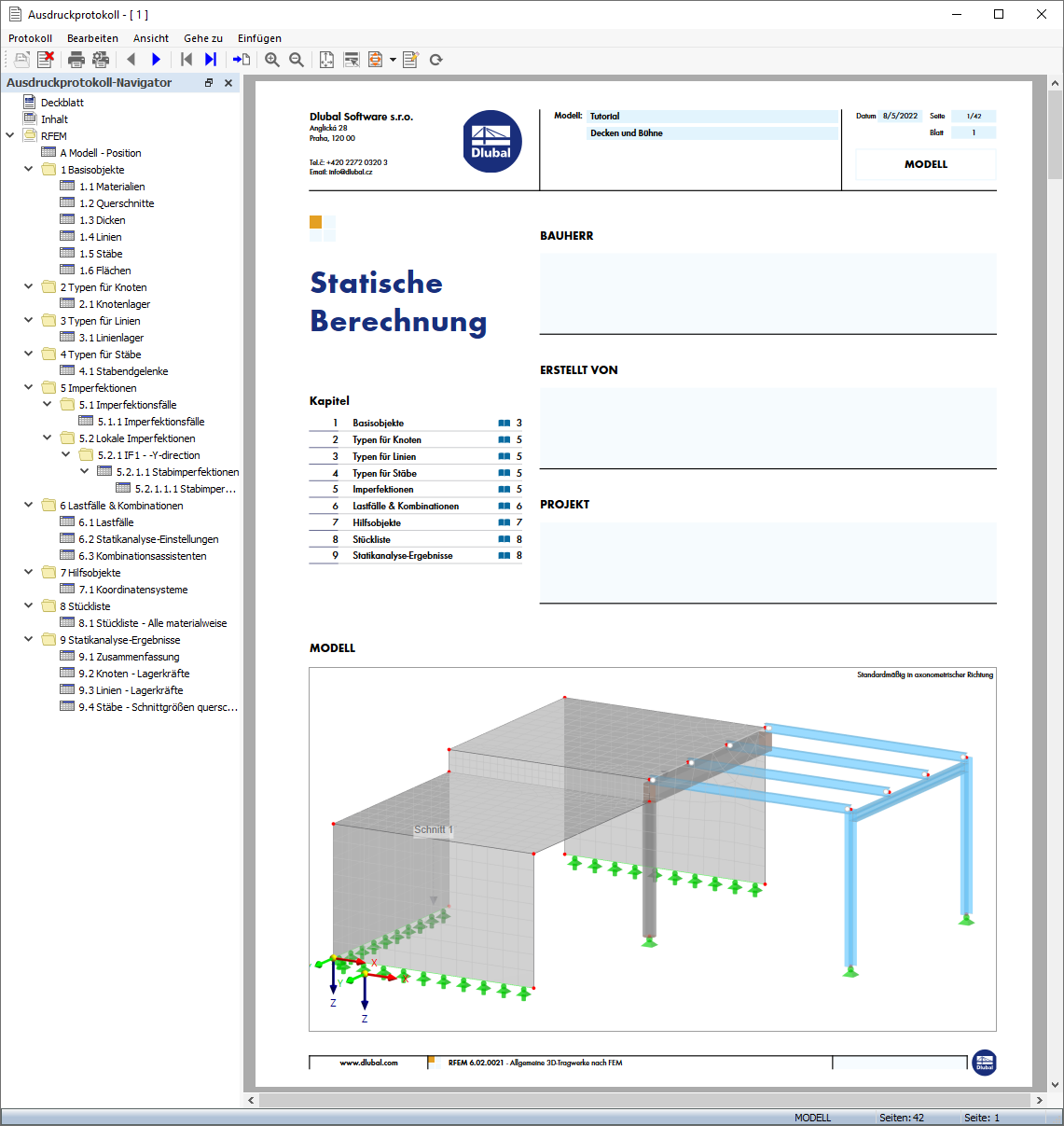Viewport: 1064px width, 1126px height.
Task: Click the vertical scrollbar thumb of preview
Action: point(1055,135)
